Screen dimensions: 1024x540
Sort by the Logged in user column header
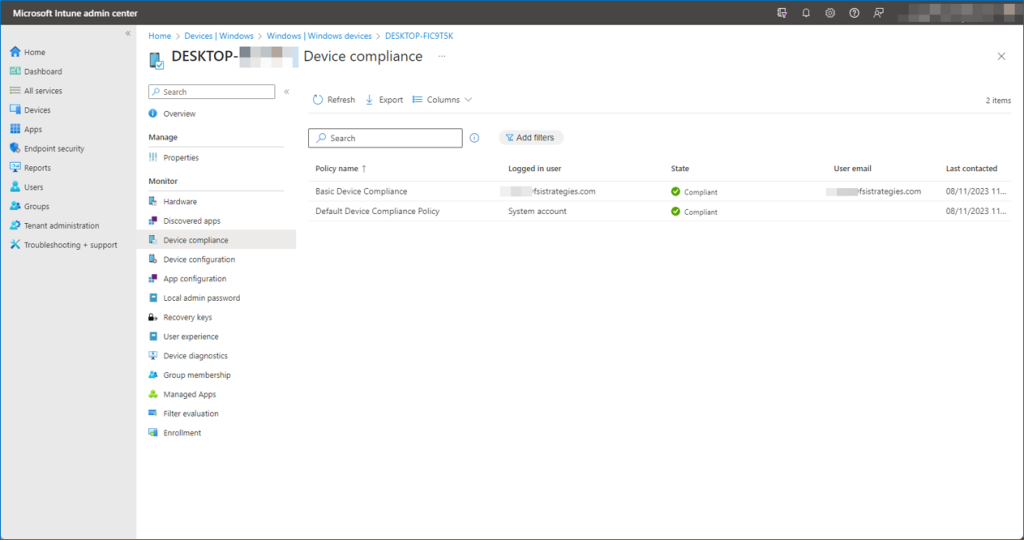535,168
